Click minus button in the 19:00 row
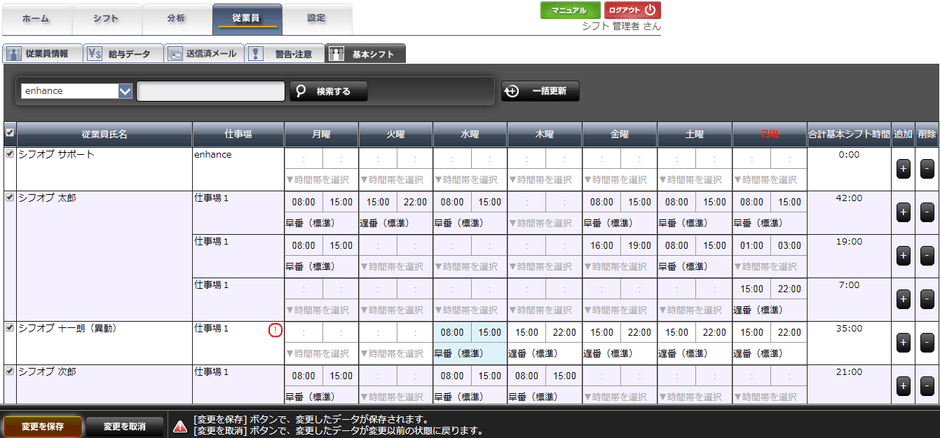Screen dimensions: 940x438 [926, 256]
